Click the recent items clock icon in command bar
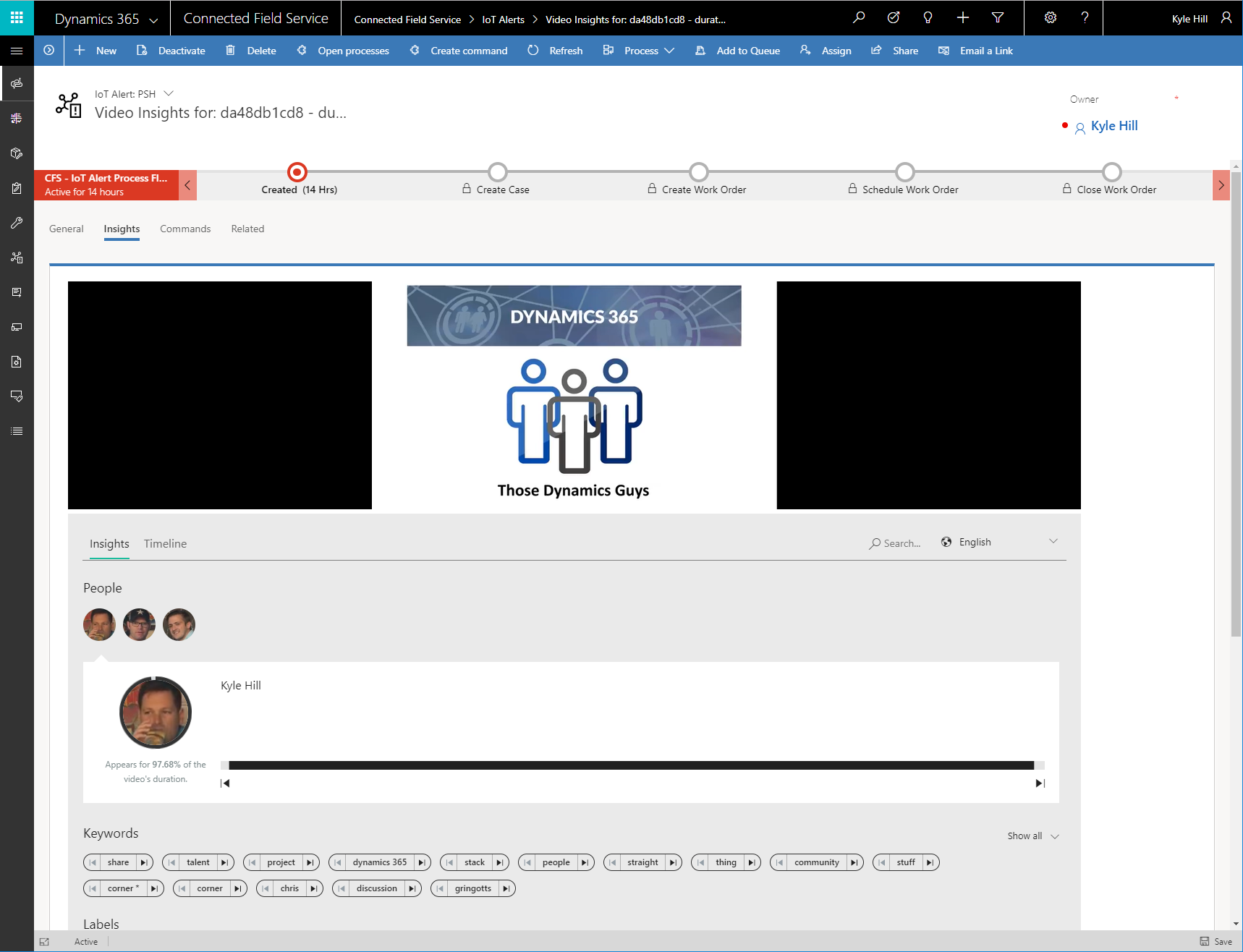Image resolution: width=1243 pixels, height=952 pixels. tap(48, 51)
